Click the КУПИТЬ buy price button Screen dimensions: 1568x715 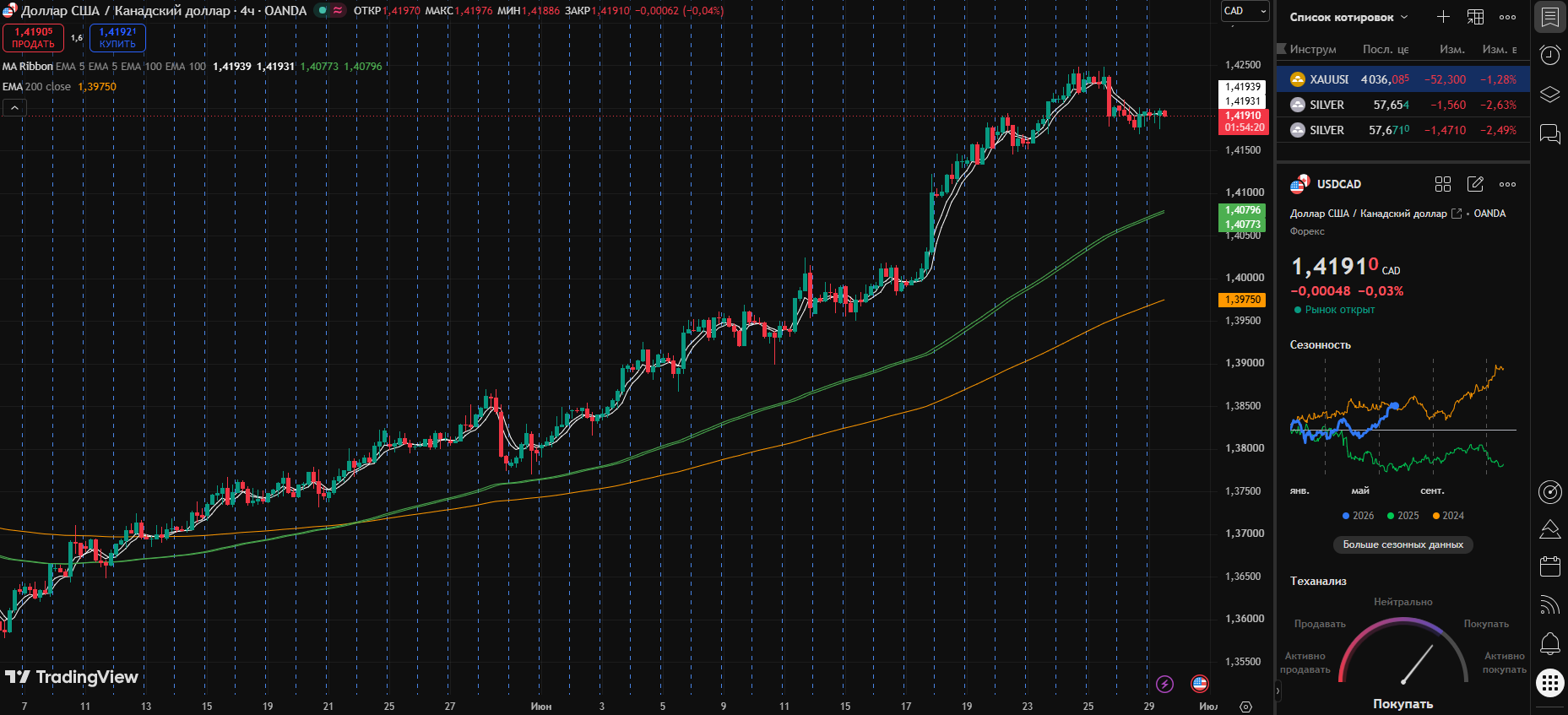(117, 38)
